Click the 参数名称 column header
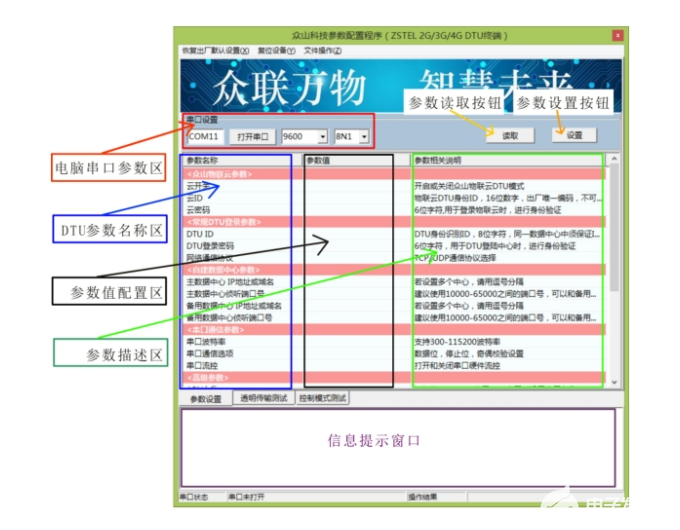This screenshot has width=680, height=530. tap(242, 160)
